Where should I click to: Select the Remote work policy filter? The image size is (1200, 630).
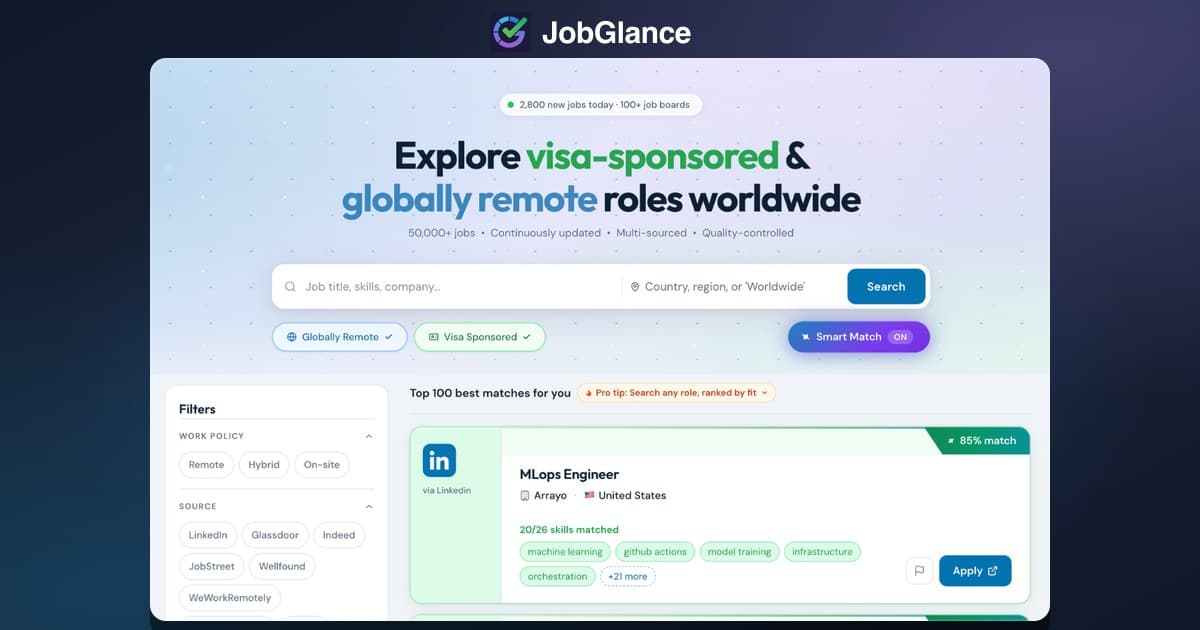coord(207,465)
